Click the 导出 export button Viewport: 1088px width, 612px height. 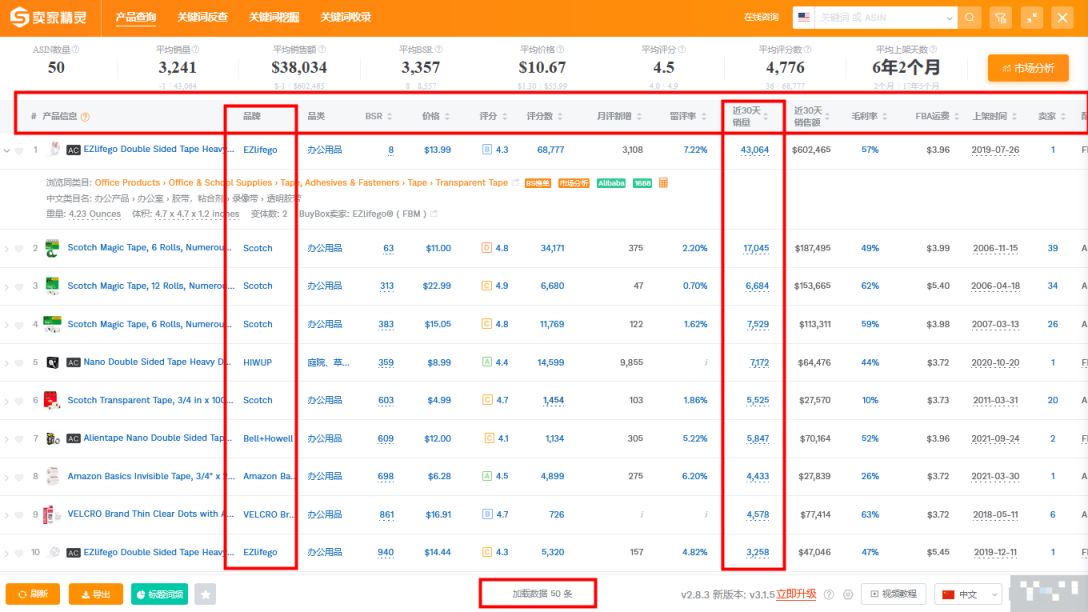pyautogui.click(x=96, y=594)
